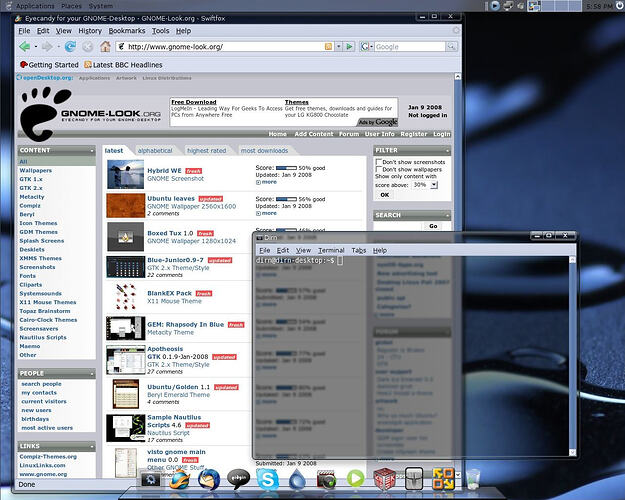This screenshot has height=500, width=625.
Task: Click the RSS feed icon in URL bar
Action: click(x=328, y=47)
